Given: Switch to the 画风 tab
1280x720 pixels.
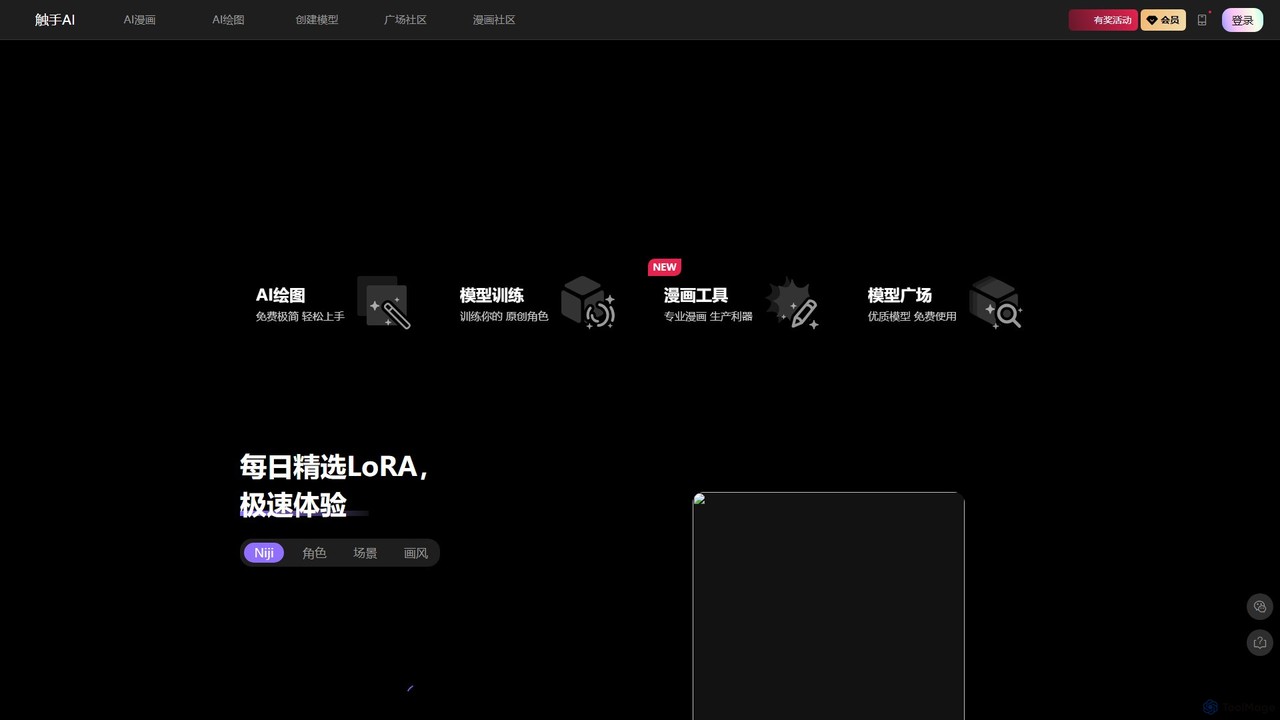Looking at the screenshot, I should (x=416, y=553).
